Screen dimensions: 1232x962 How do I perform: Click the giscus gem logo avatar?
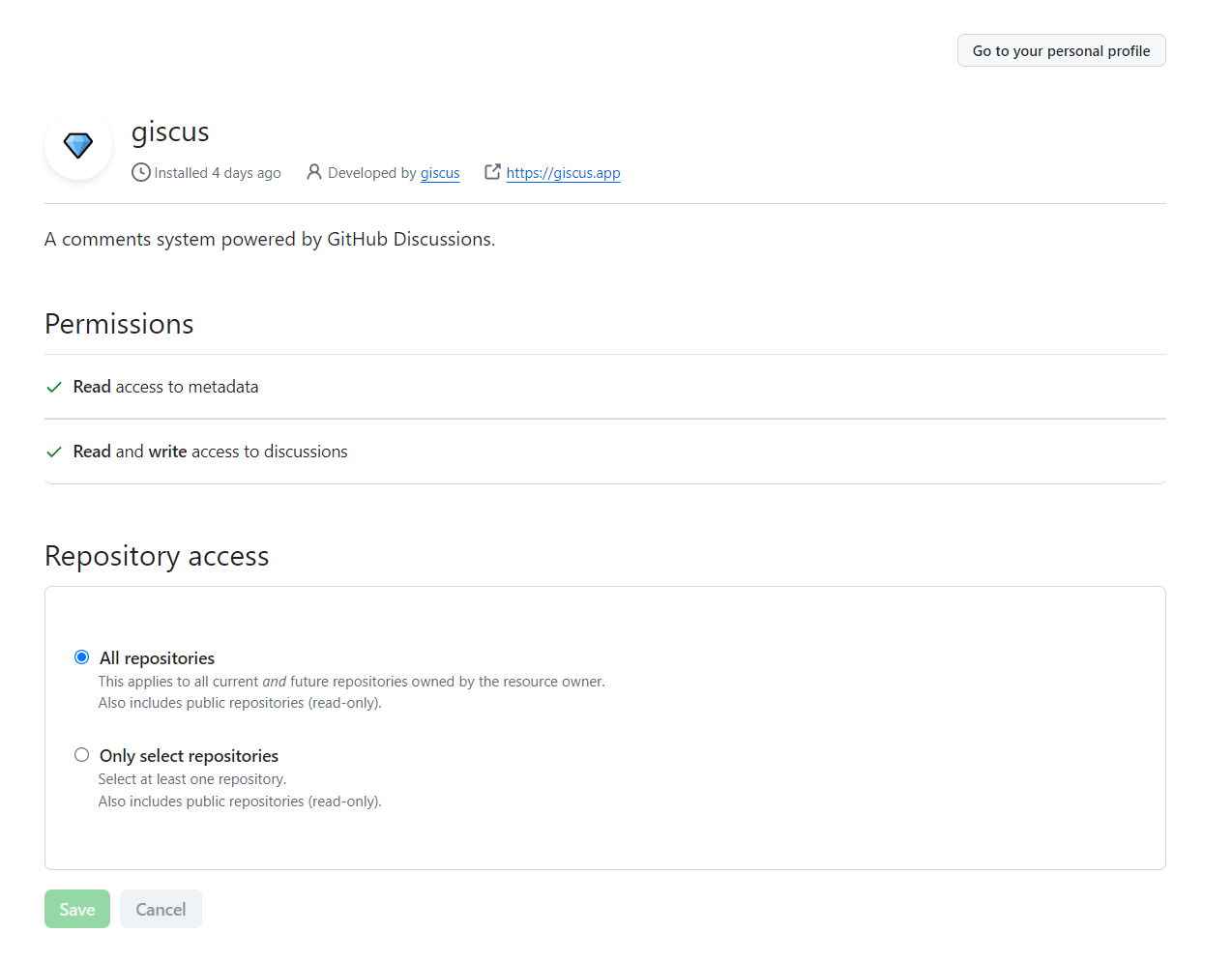(78, 145)
